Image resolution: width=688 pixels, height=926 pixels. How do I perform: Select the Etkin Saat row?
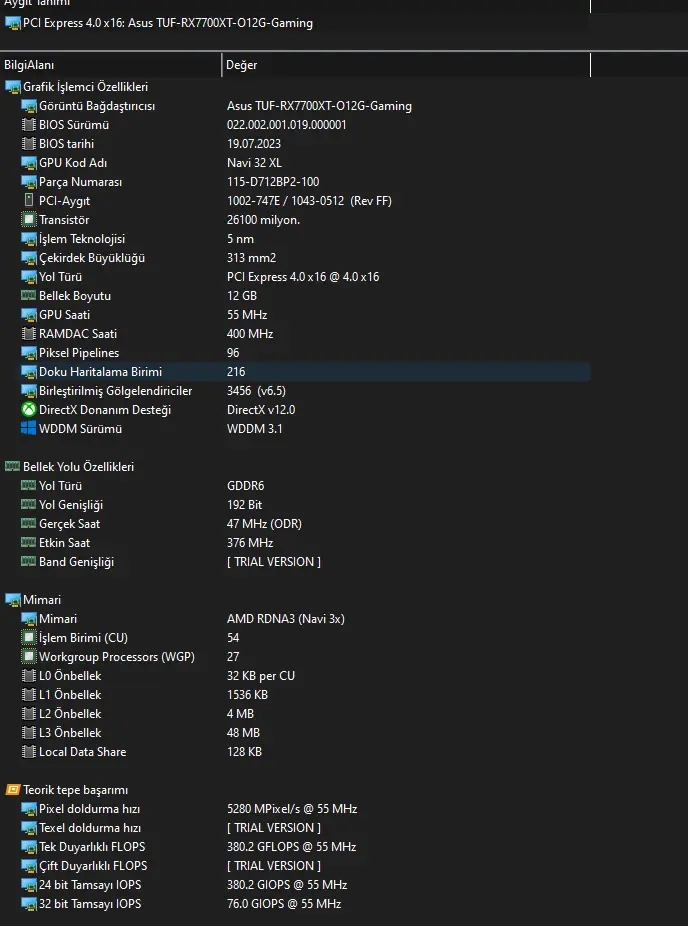(x=295, y=543)
